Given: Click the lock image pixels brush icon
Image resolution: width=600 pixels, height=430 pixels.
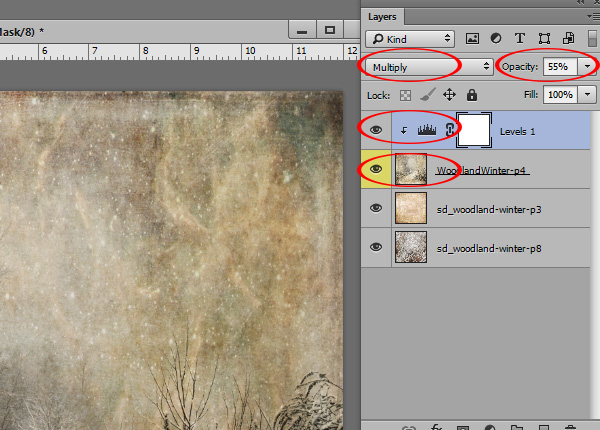Looking at the screenshot, I should [x=426, y=95].
